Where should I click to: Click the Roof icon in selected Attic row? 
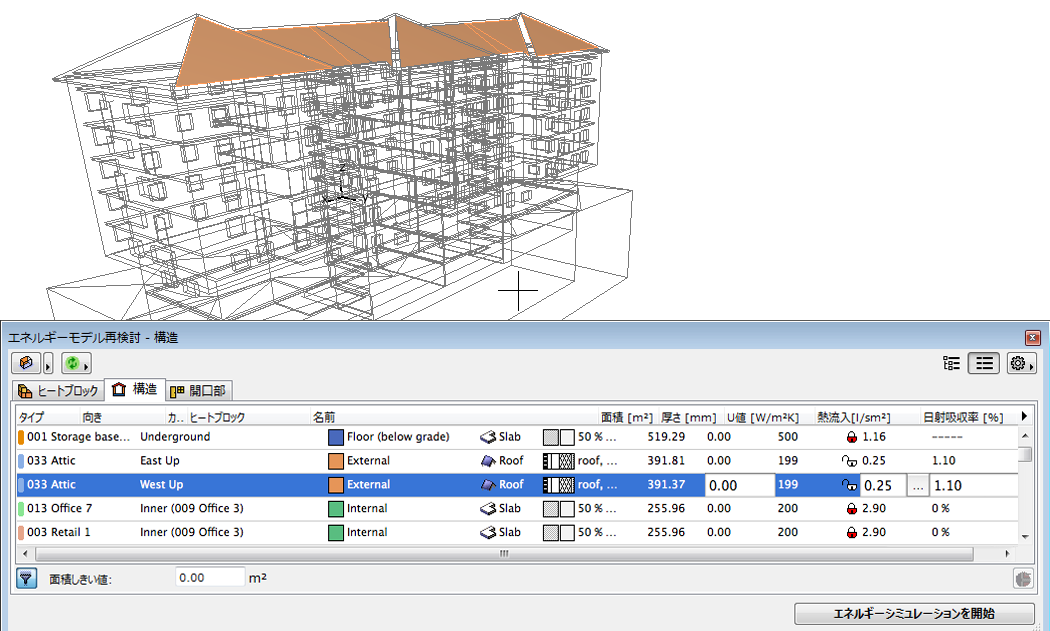(488, 485)
